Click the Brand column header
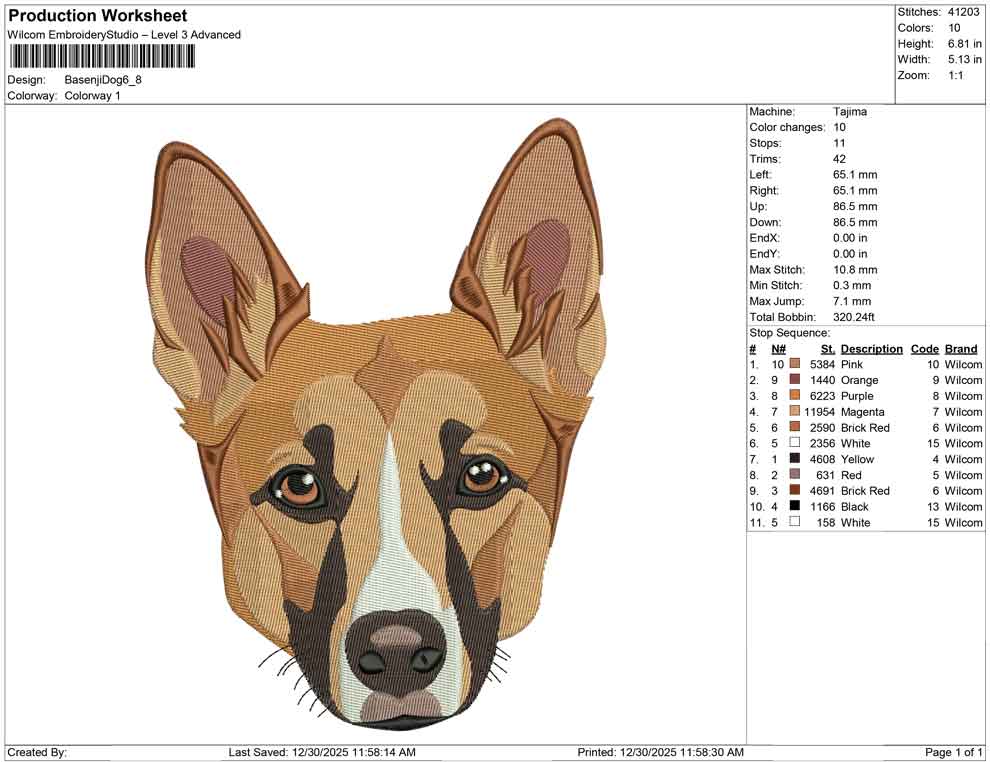Screen dimensions: 990x762 960,349
